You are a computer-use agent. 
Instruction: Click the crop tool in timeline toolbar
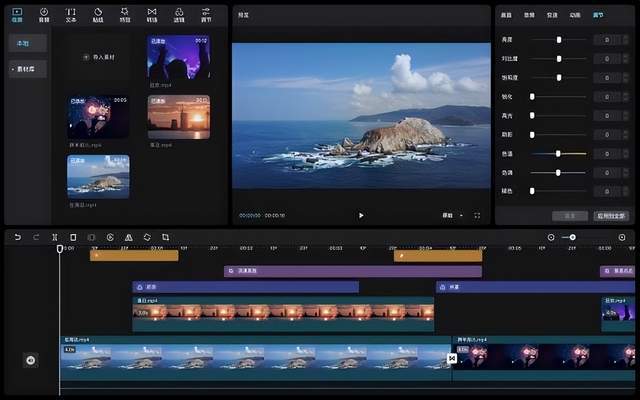click(165, 237)
